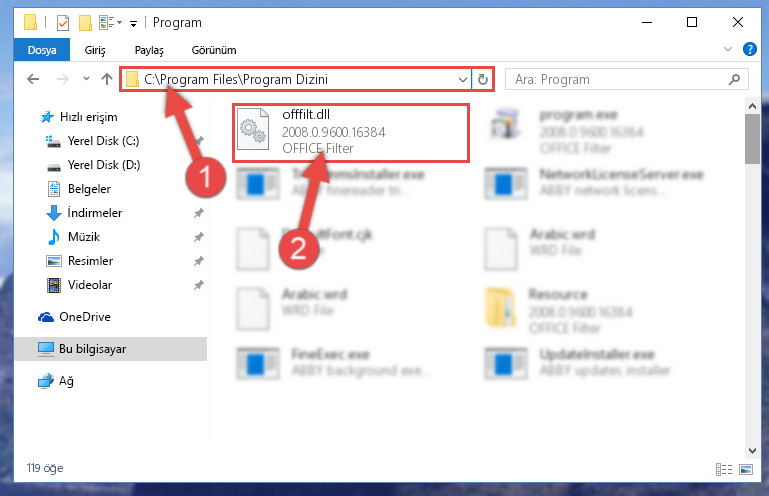The width and height of the screenshot is (769, 496).
Task: Select the offfilt.dll file
Action: coord(351,132)
